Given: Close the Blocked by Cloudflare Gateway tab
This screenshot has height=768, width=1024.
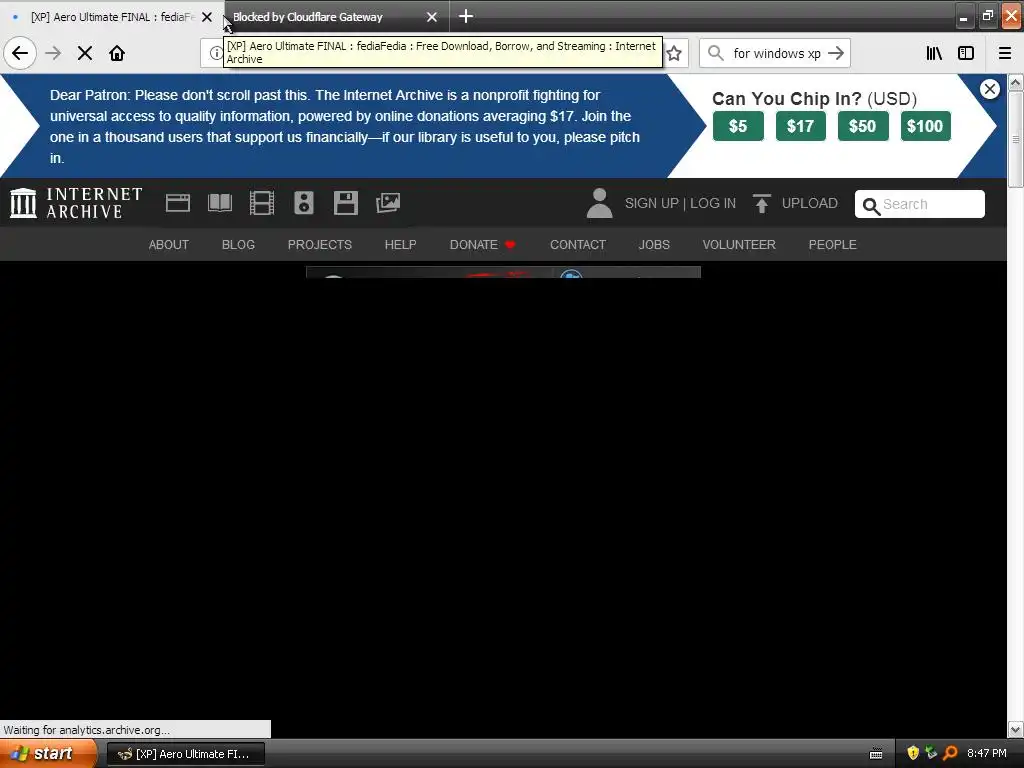Looking at the screenshot, I should click(x=432, y=17).
